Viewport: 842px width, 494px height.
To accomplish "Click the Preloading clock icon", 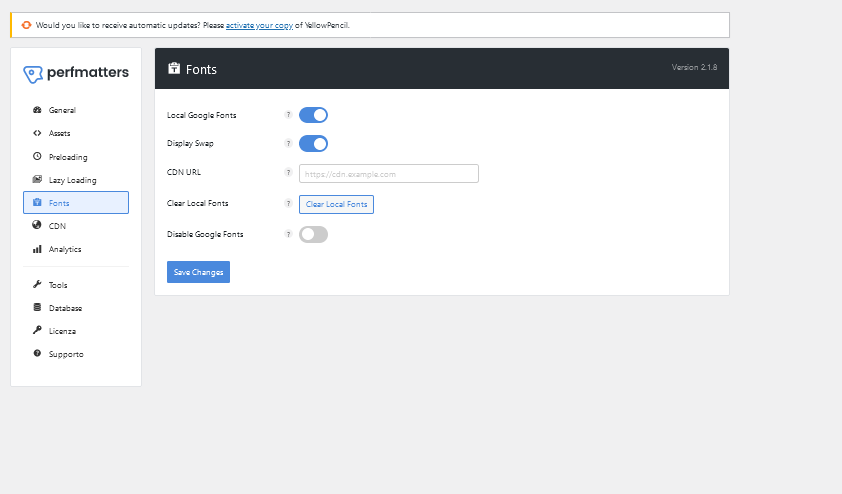I will click(37, 156).
